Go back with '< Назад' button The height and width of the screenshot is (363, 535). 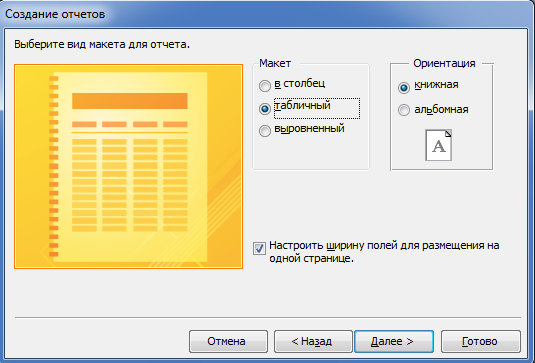pos(313,341)
